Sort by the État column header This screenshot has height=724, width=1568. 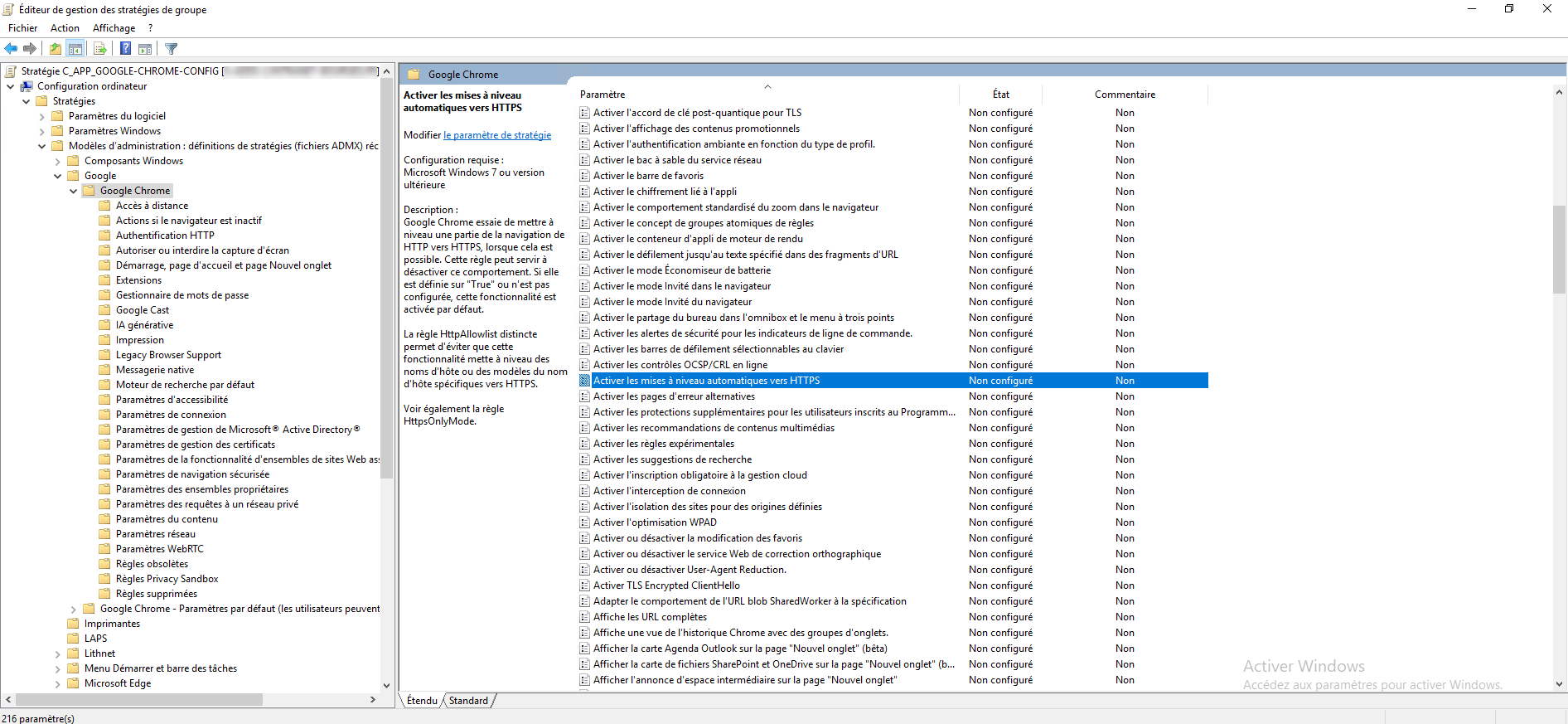(x=1000, y=95)
